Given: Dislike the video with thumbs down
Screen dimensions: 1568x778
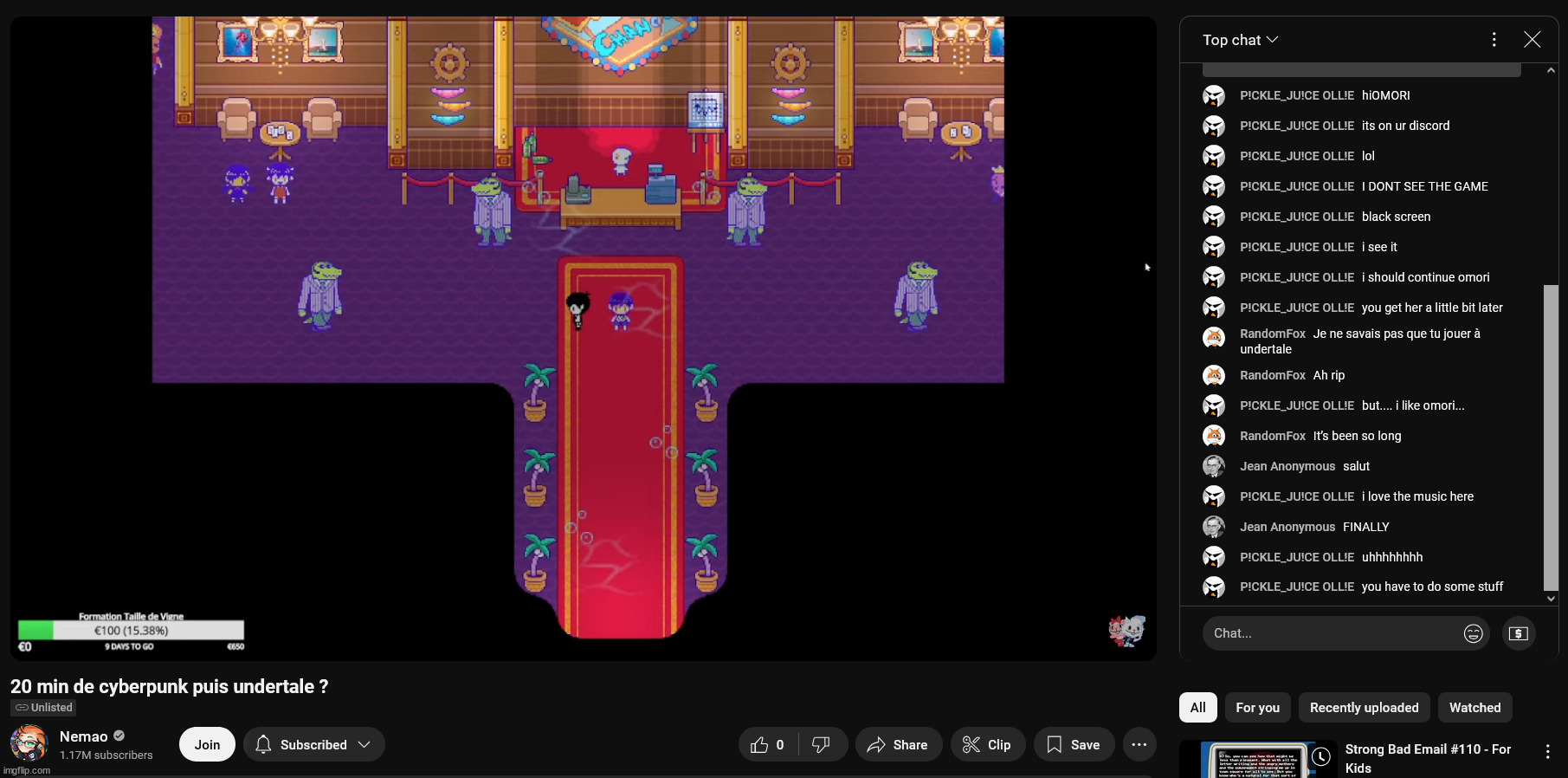Looking at the screenshot, I should [x=822, y=745].
